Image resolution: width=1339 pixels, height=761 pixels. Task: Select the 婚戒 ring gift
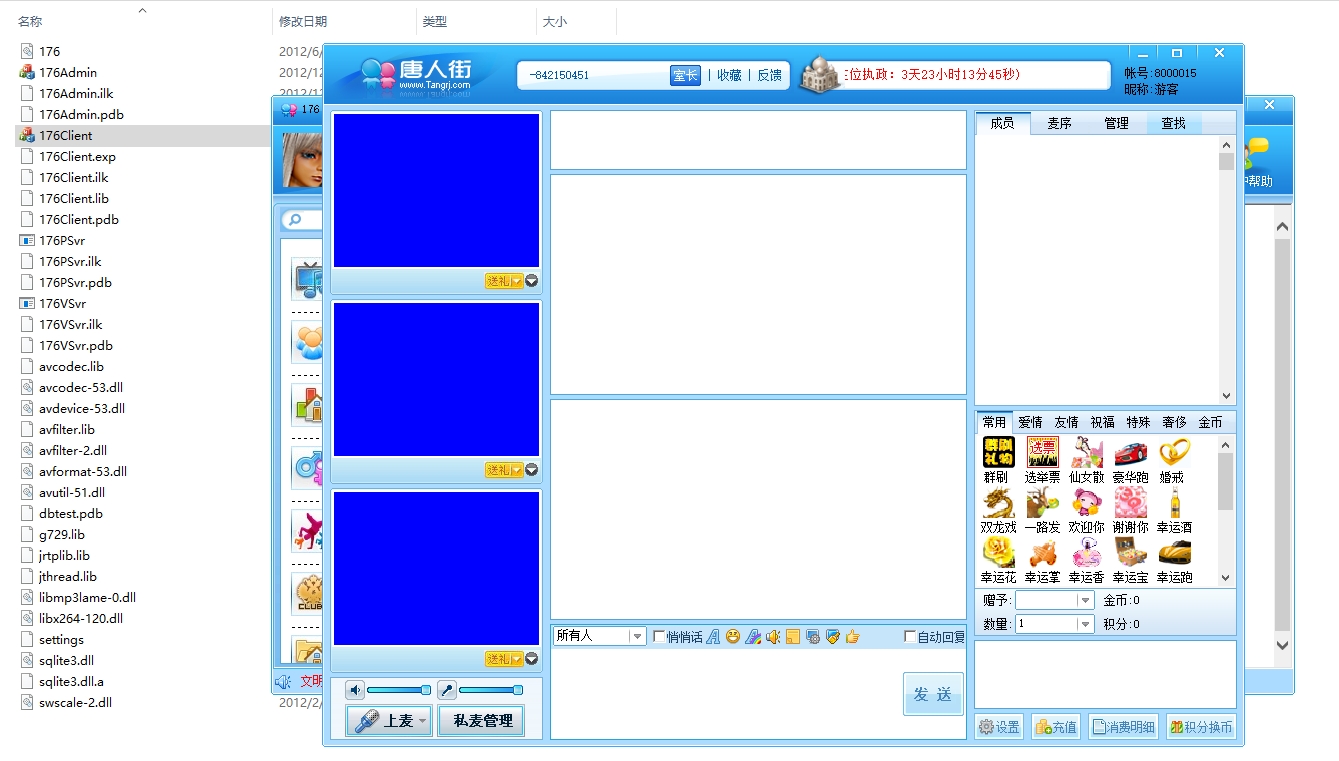point(1174,452)
